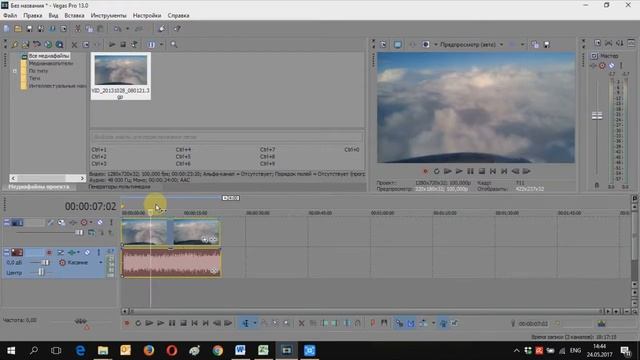Click the media search input field
This screenshot has height=360, width=640.
point(227,137)
